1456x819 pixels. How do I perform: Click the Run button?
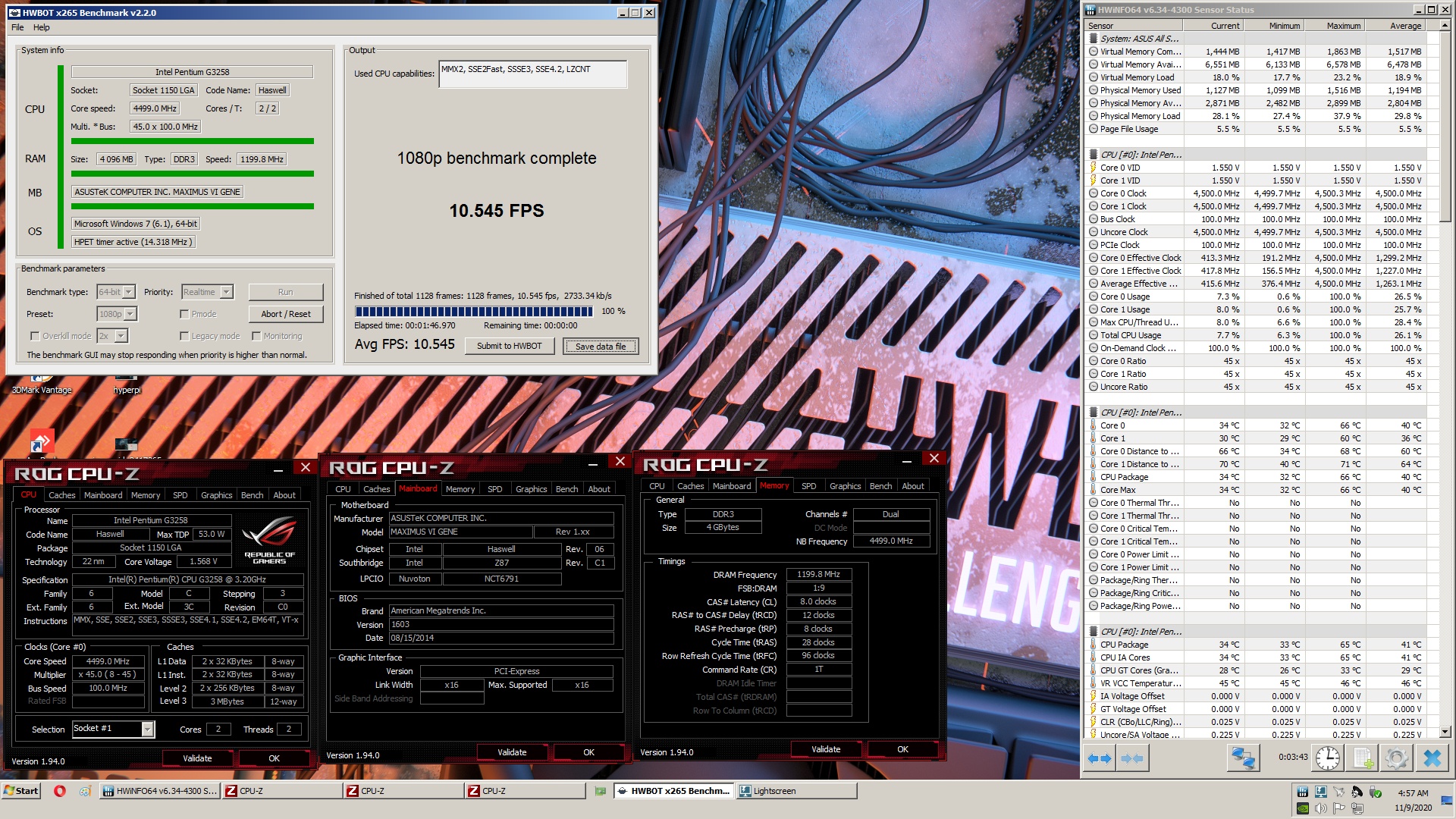tap(286, 292)
